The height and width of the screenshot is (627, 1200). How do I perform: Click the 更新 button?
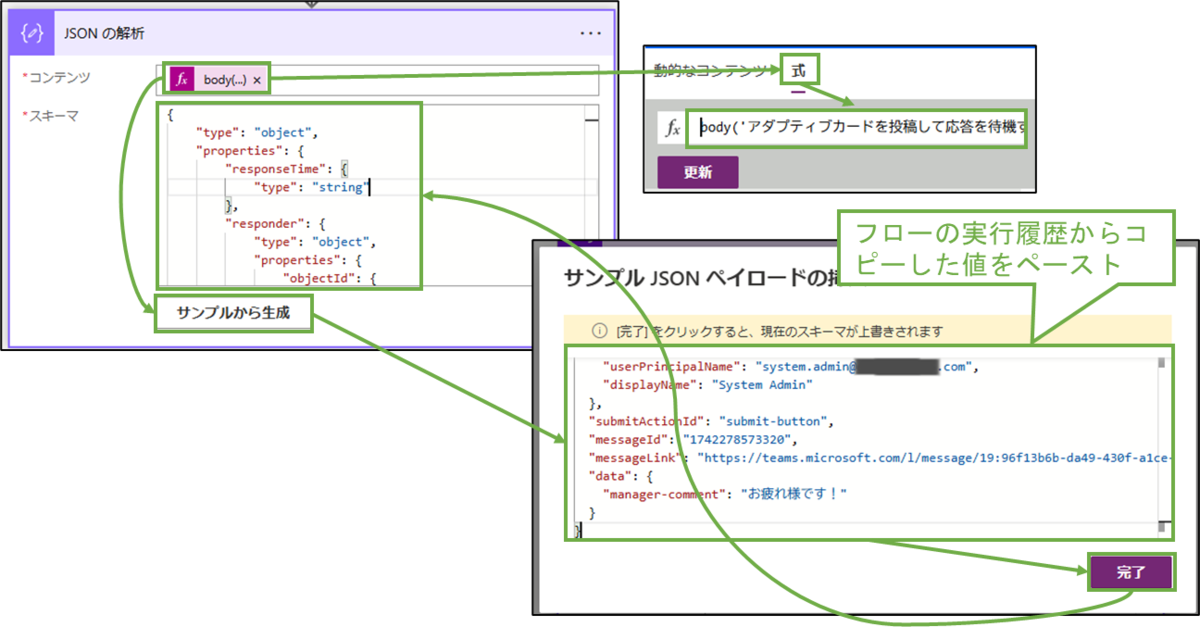point(698,171)
